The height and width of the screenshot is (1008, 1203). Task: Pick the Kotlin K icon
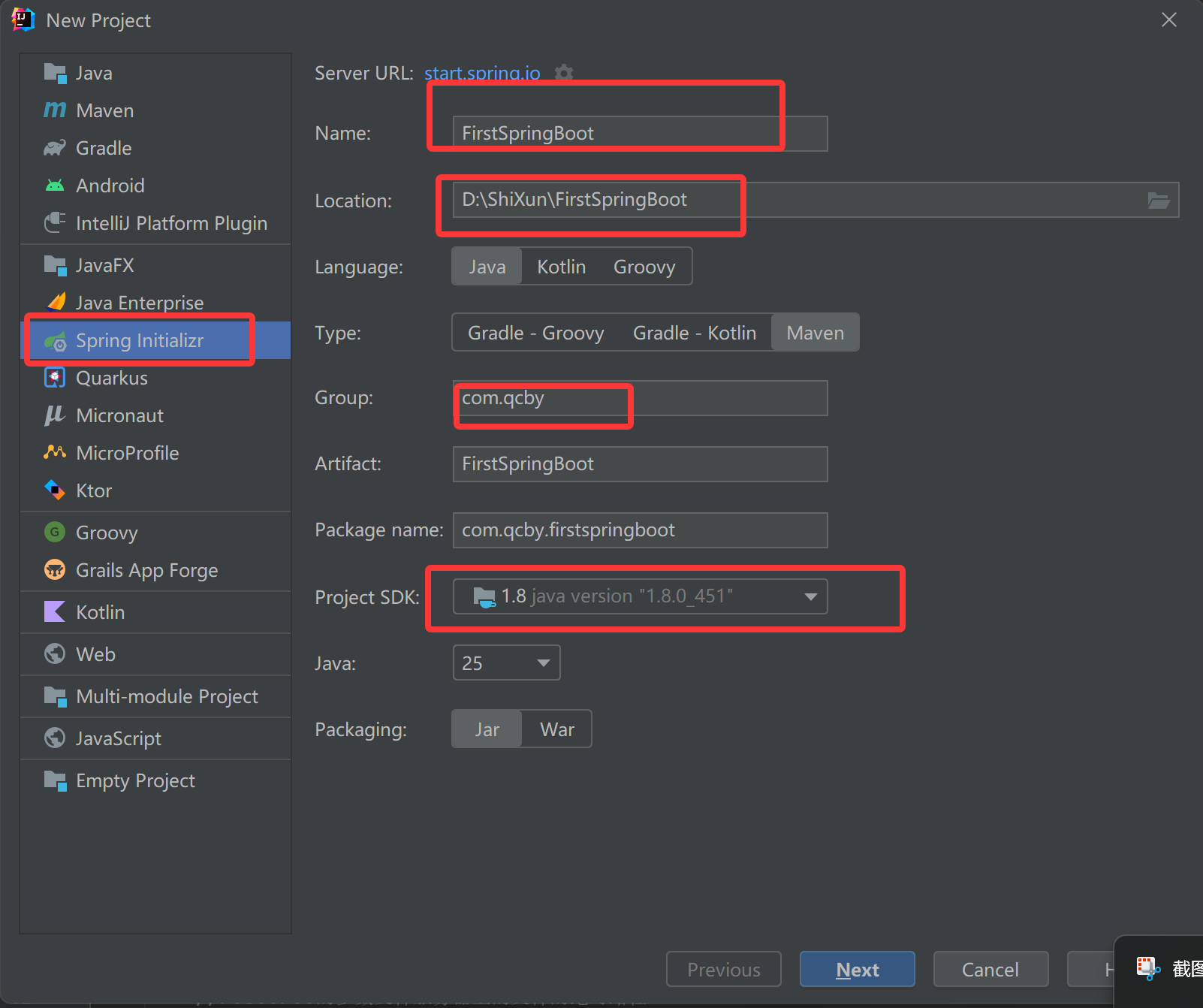click(55, 612)
